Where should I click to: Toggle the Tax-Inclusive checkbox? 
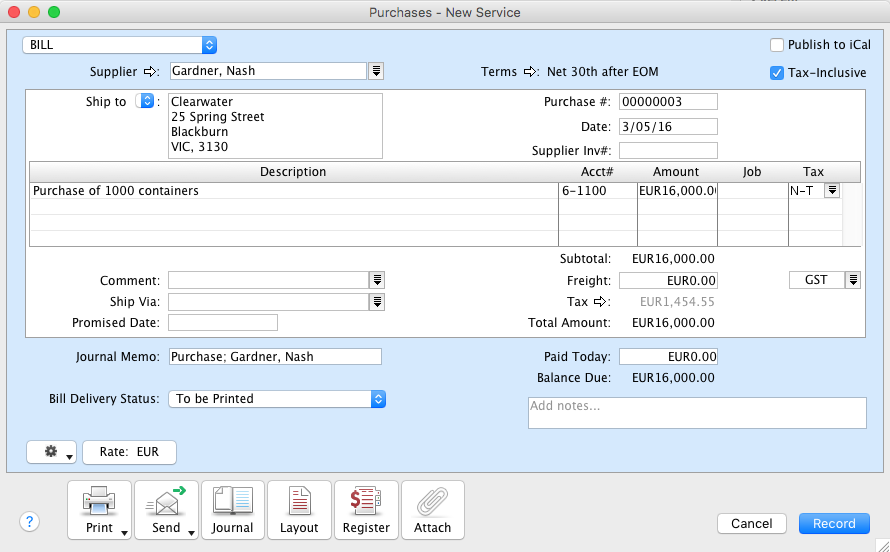777,73
